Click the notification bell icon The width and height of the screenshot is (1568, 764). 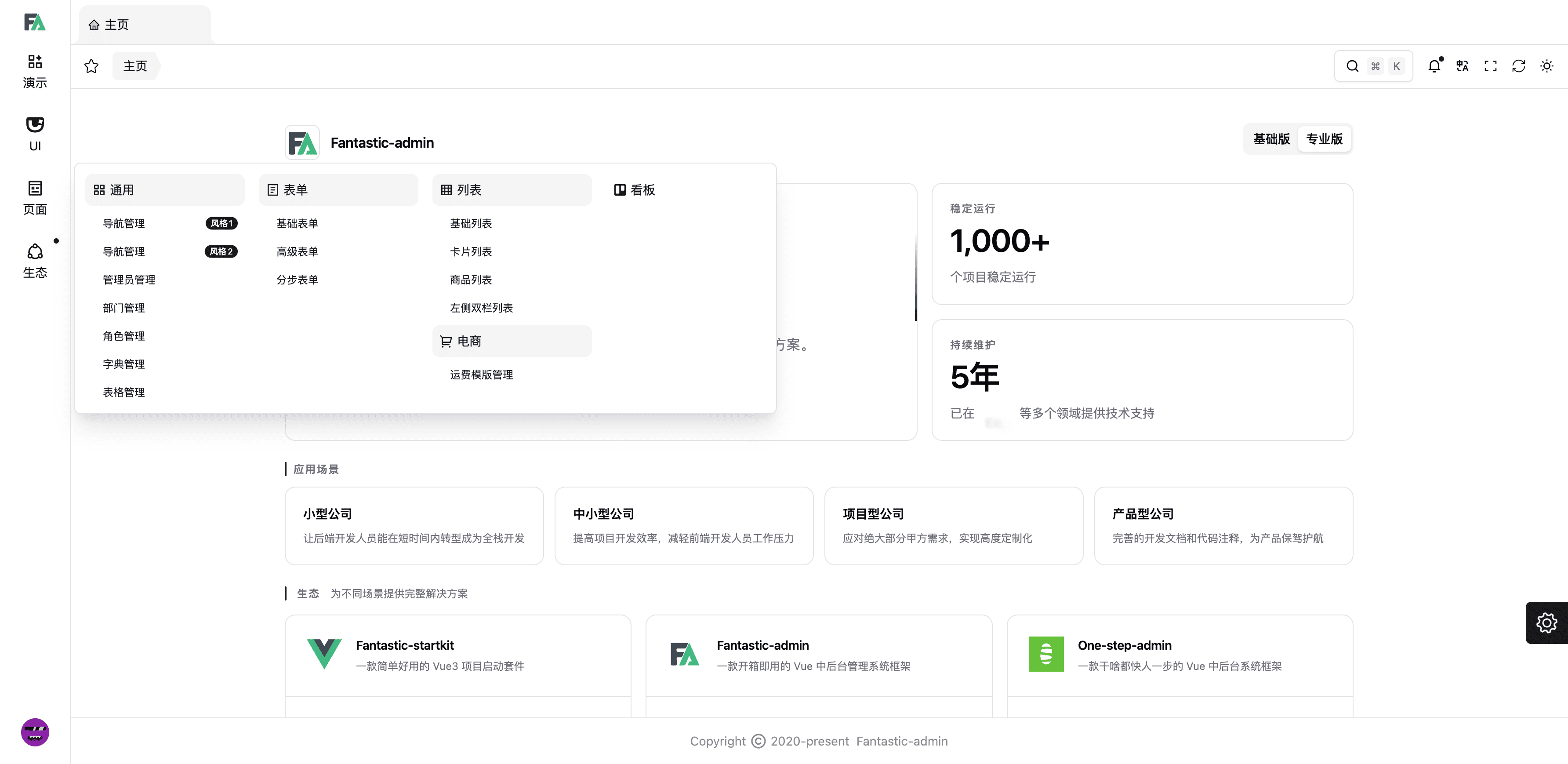(1434, 66)
